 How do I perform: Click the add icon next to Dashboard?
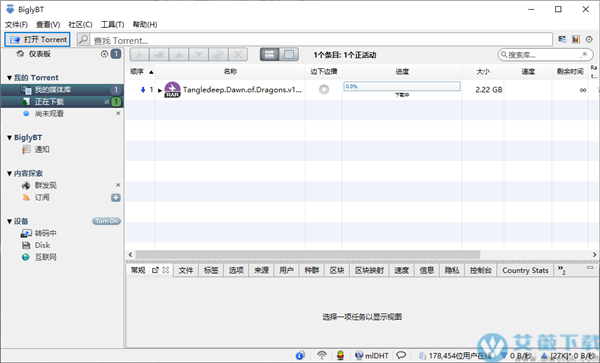[104, 54]
